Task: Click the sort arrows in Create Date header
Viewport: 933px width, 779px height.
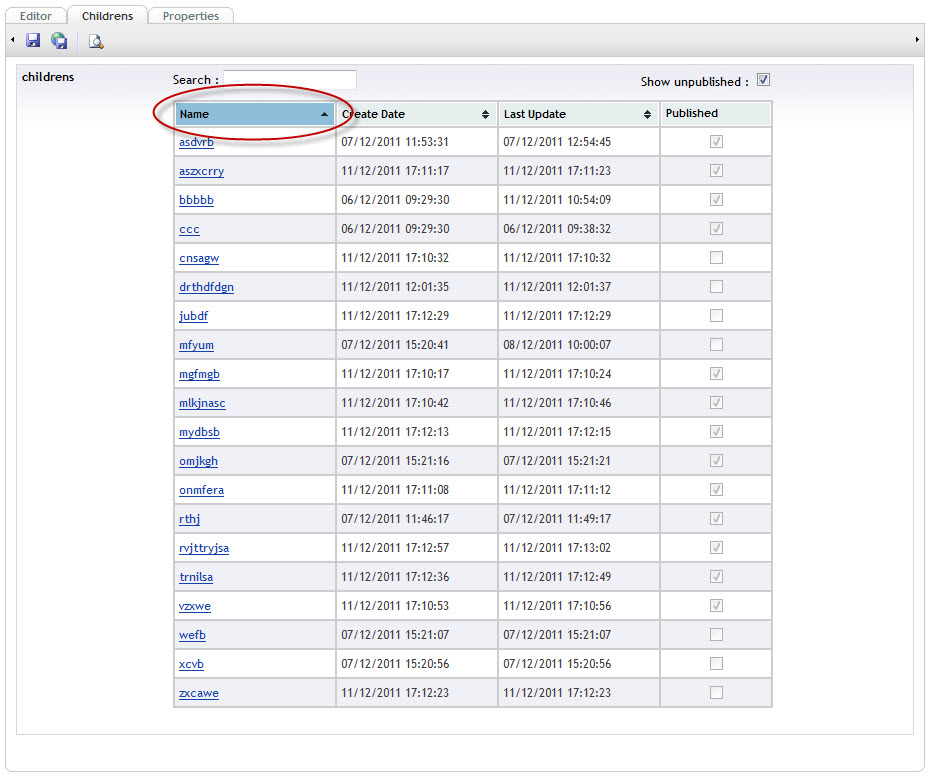Action: 486,114
